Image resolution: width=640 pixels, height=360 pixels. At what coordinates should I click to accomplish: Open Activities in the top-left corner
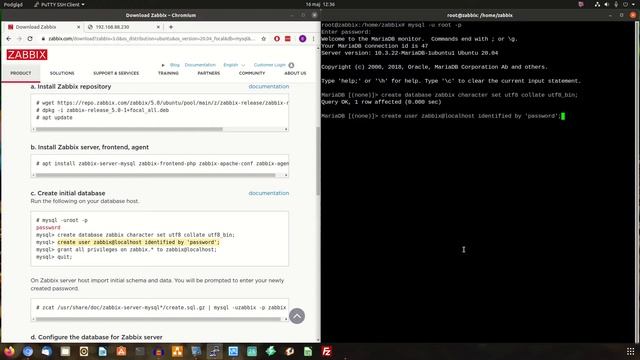[13, 4]
